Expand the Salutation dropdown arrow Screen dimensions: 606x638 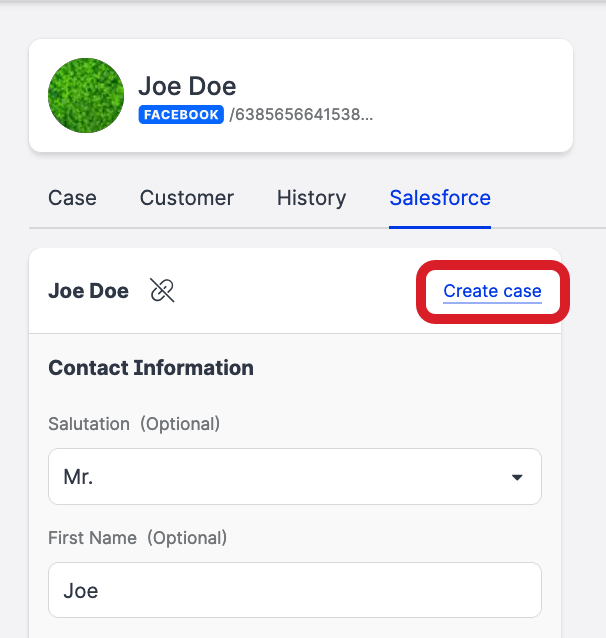pyautogui.click(x=517, y=477)
